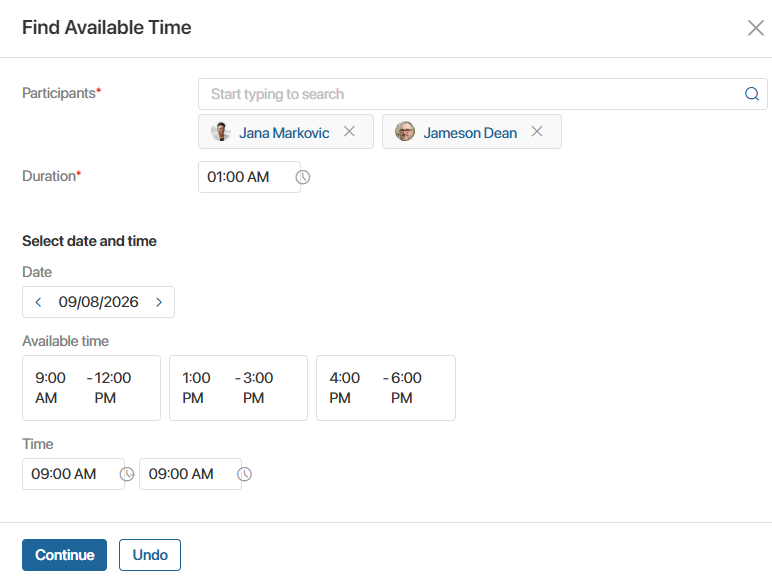Click the search magnifier icon in Participants field
Screen dimensions: 772x580
pos(752,94)
